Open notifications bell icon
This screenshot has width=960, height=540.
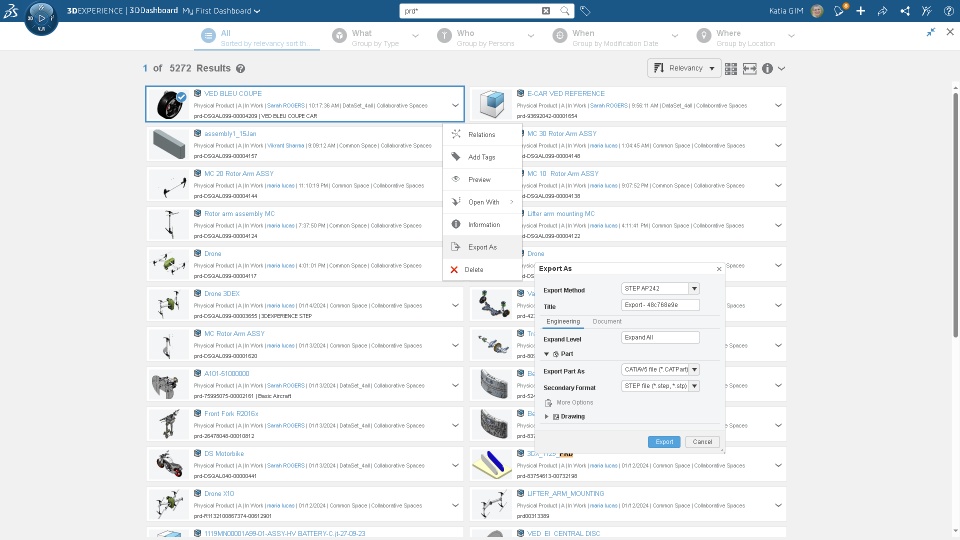(839, 10)
